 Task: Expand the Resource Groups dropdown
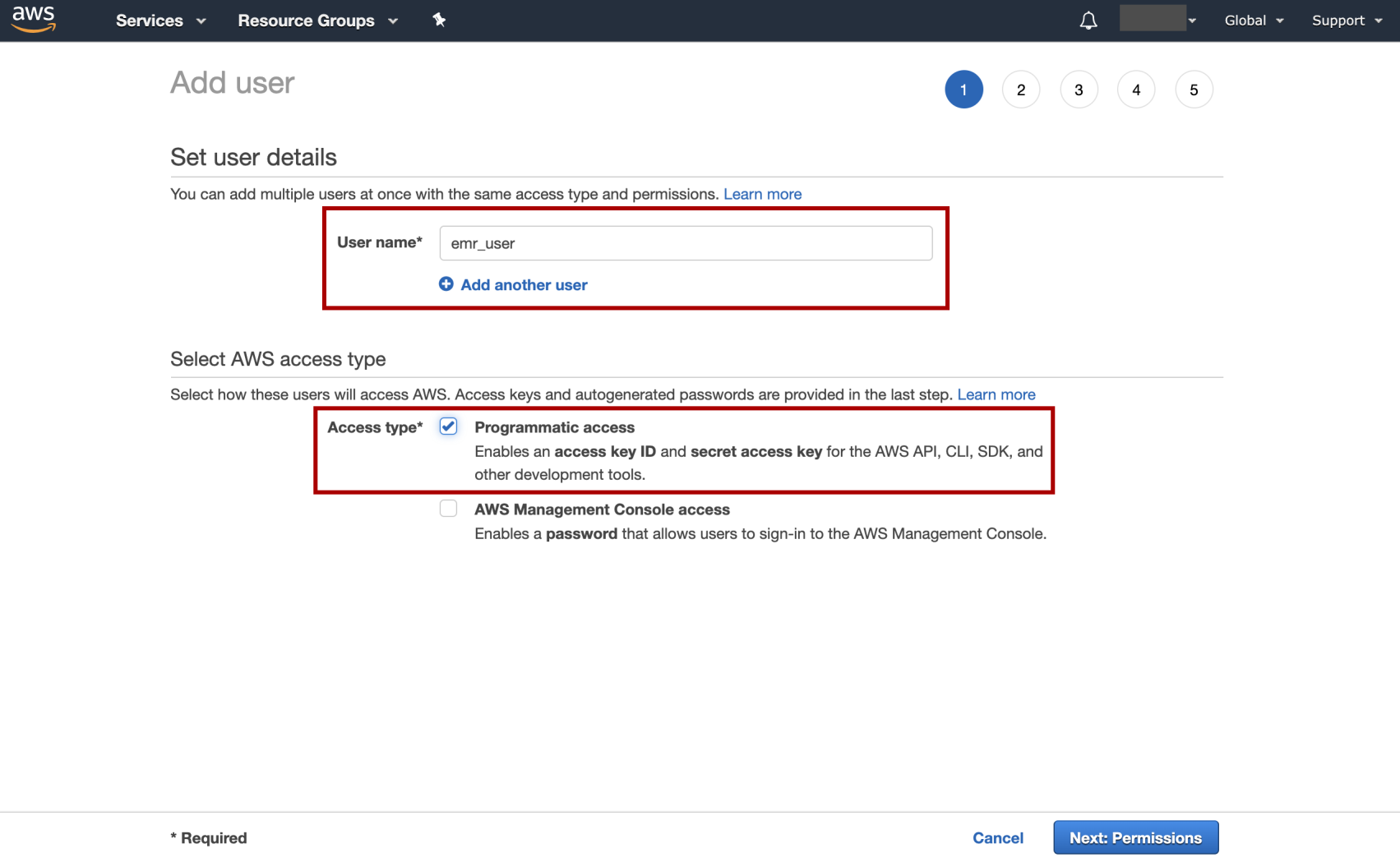click(317, 21)
